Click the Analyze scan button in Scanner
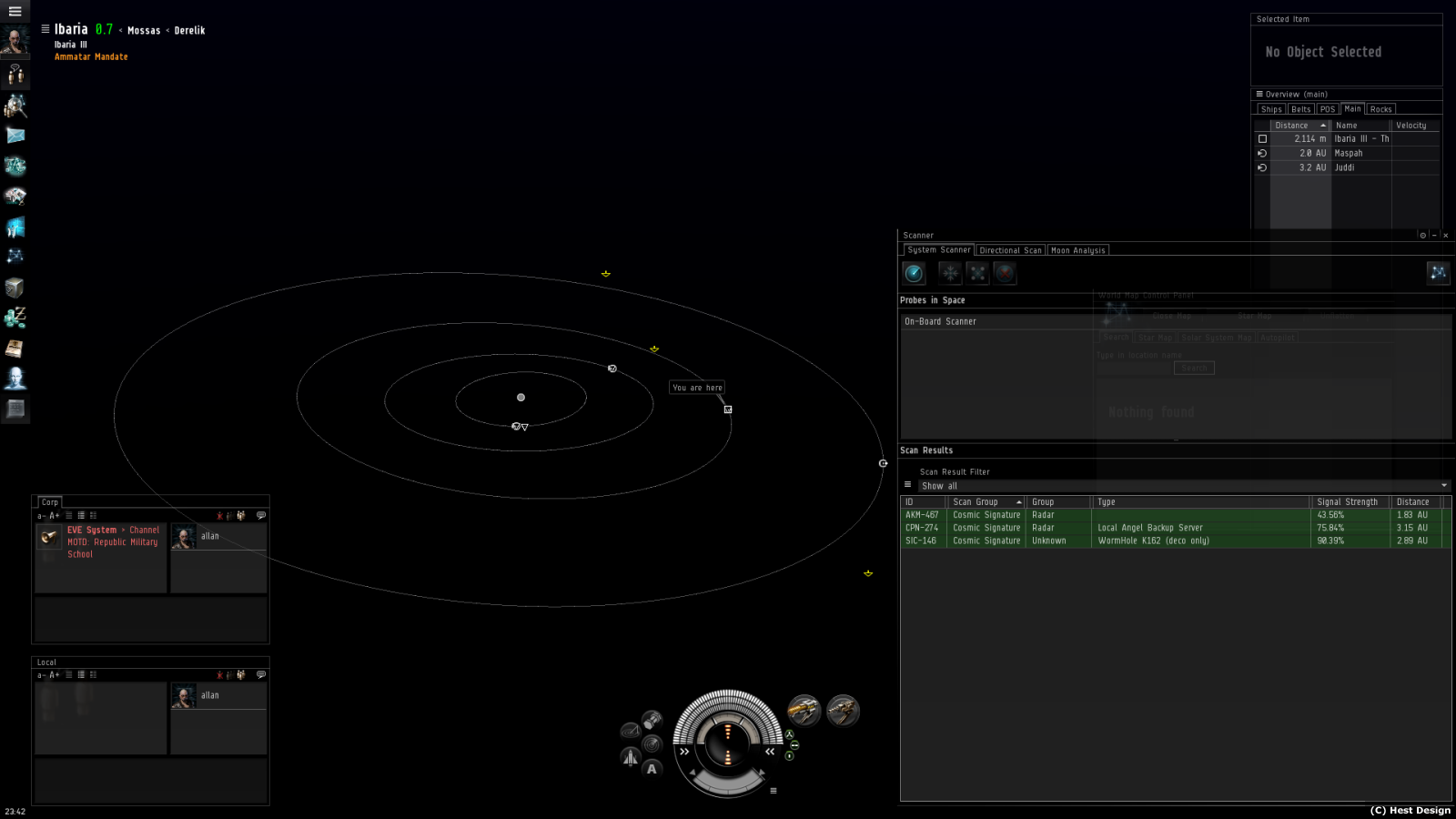1456x819 pixels. coord(914,273)
